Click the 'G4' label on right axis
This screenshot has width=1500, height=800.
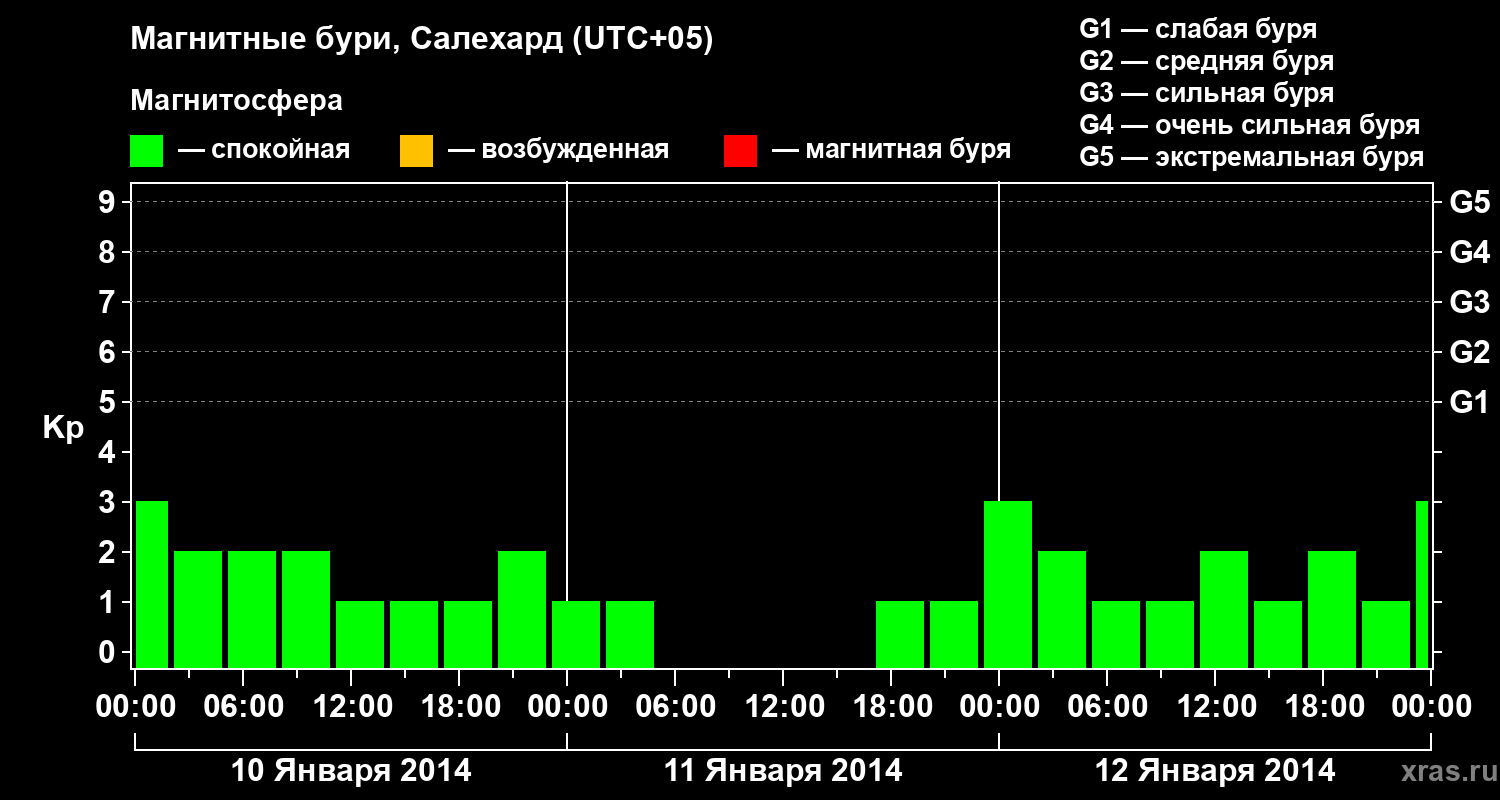[x=1470, y=252]
